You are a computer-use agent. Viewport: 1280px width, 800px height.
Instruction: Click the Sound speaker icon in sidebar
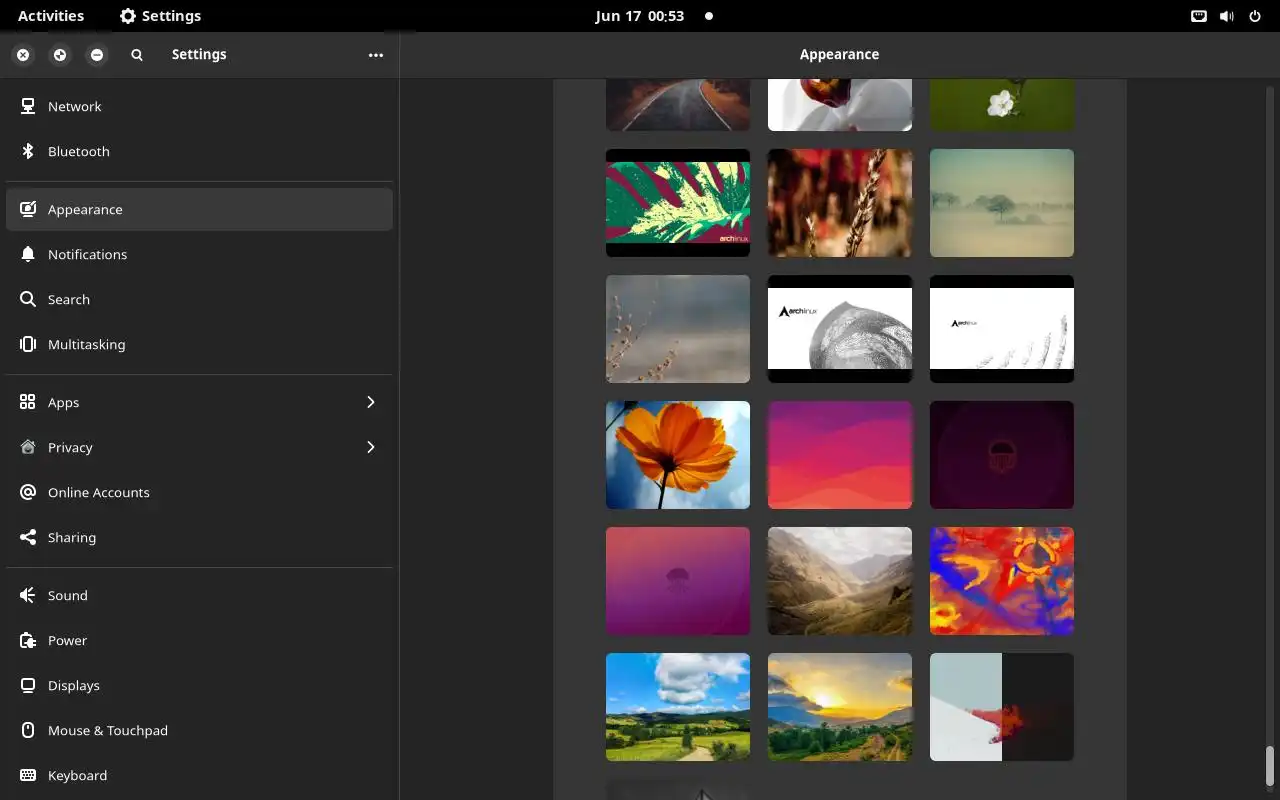pos(28,595)
